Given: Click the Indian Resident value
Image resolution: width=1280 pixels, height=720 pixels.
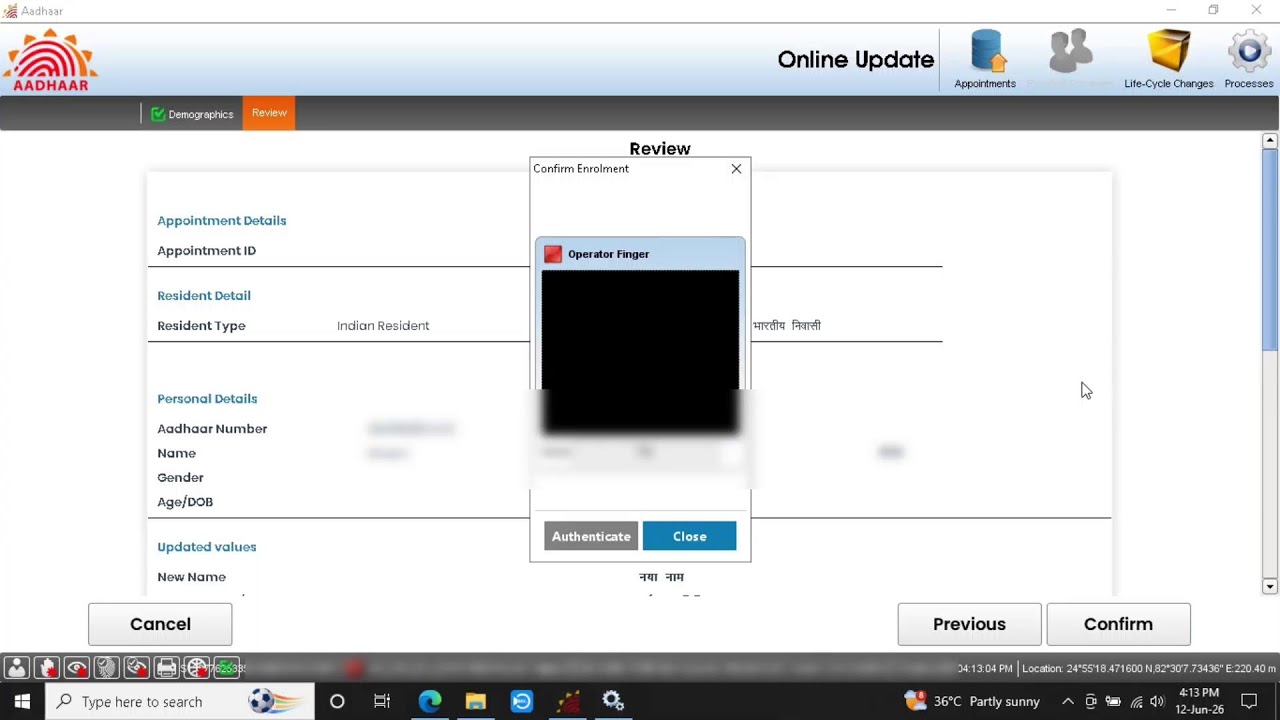Looking at the screenshot, I should click(383, 325).
